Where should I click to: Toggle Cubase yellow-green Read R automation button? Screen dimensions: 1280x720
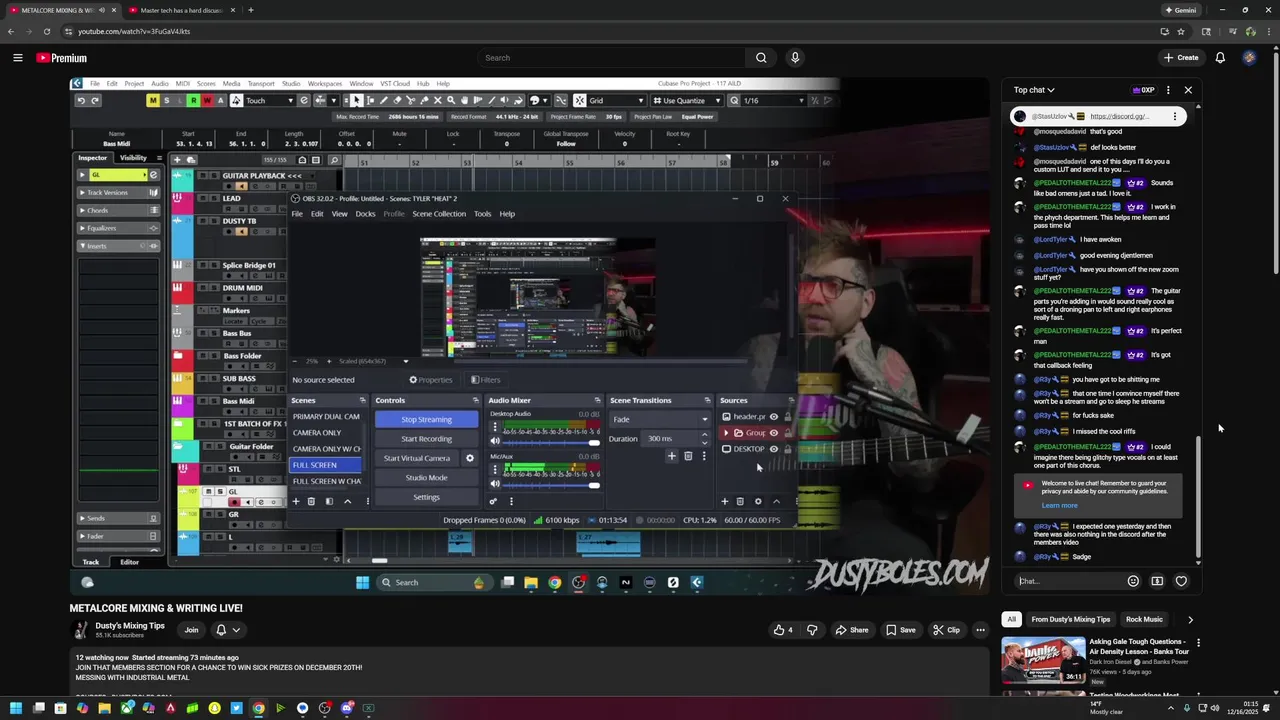click(x=193, y=100)
